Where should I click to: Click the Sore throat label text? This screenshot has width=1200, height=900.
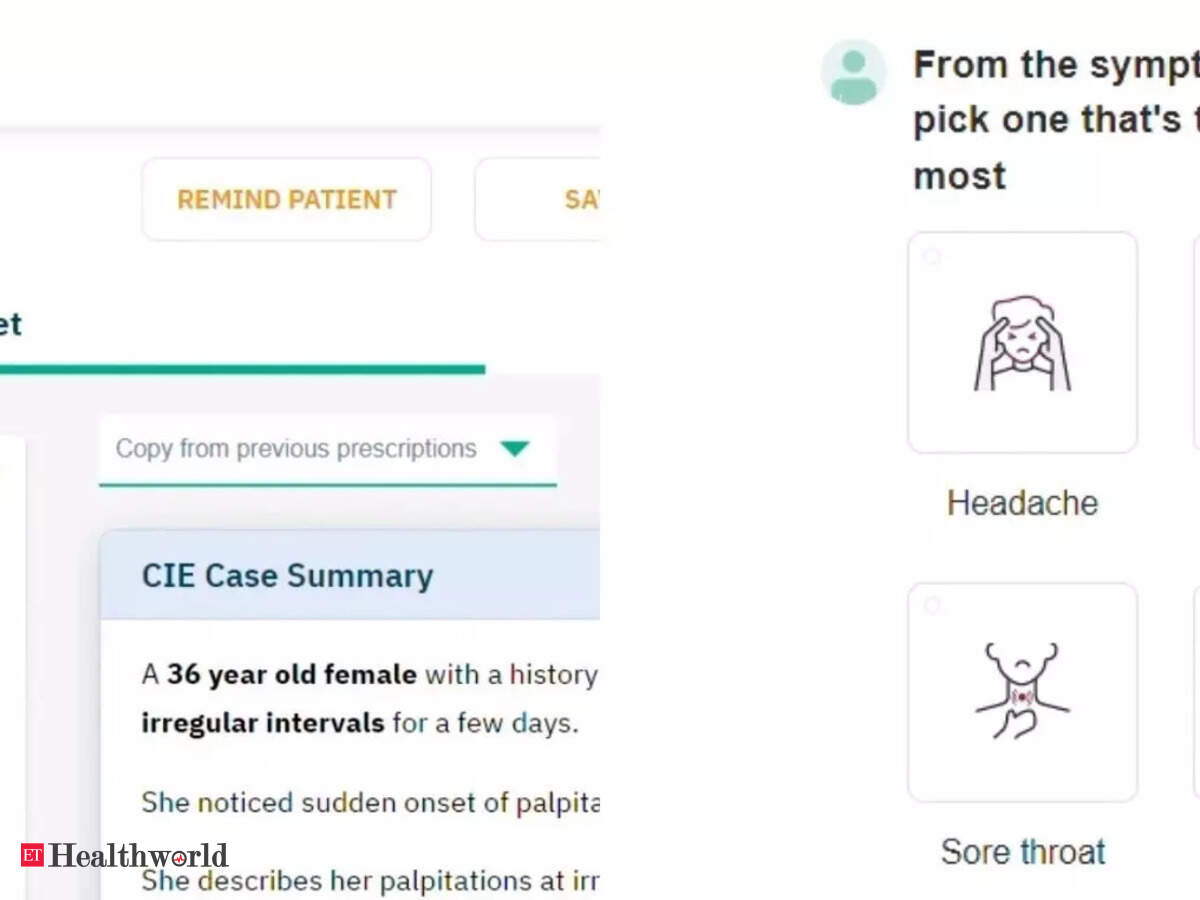point(1023,852)
